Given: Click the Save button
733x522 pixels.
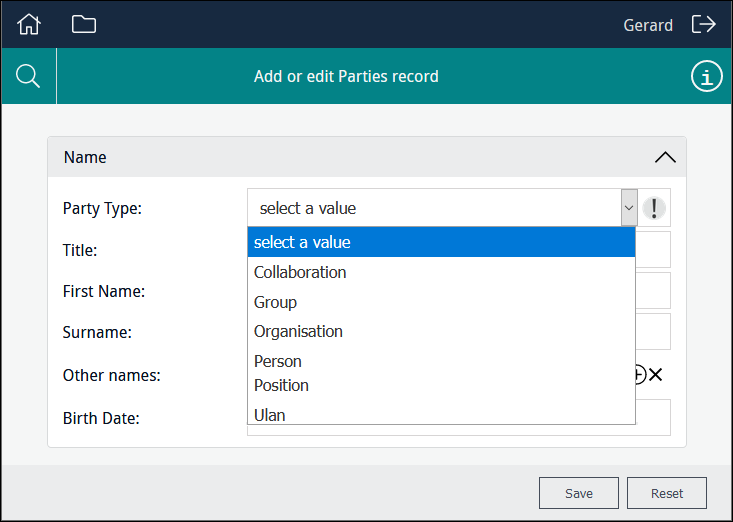Looking at the screenshot, I should click(578, 493).
